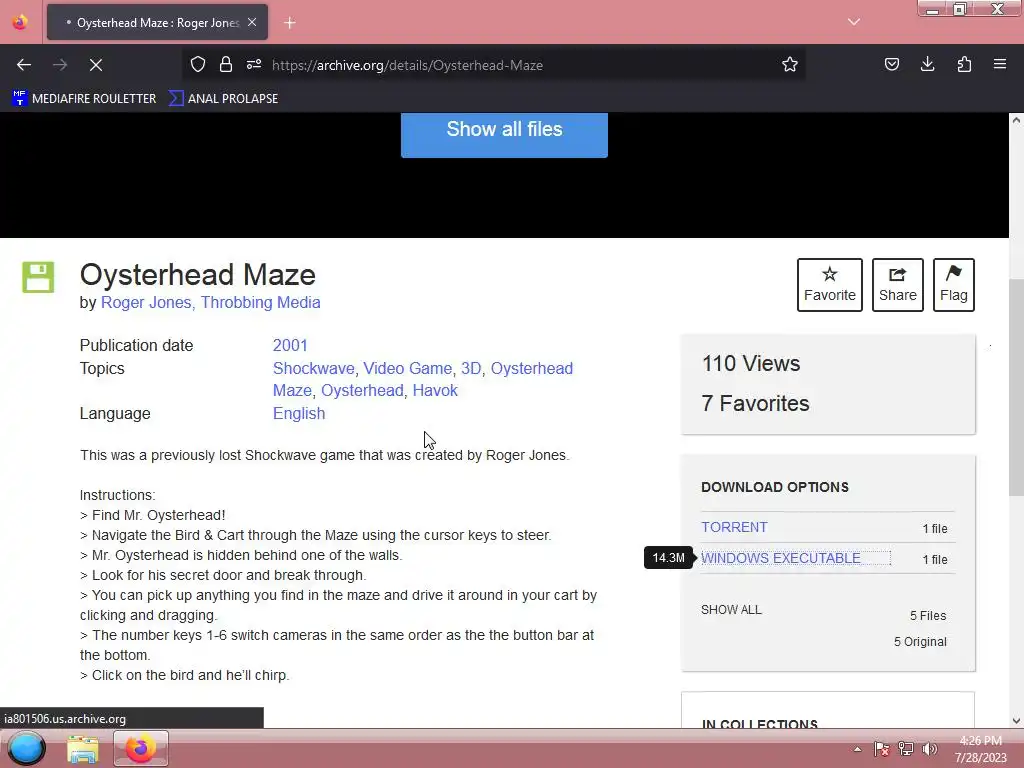Open the Havok topic link

[x=435, y=391]
